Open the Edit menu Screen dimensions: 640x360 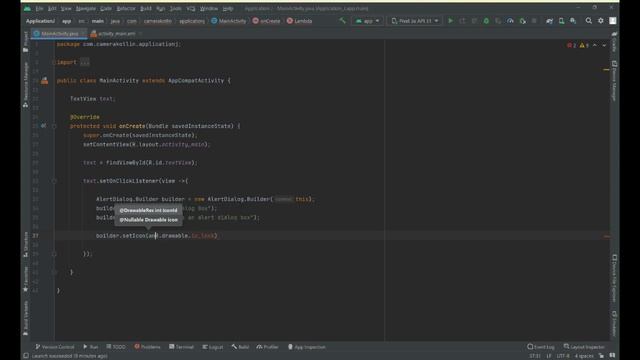[52, 9]
